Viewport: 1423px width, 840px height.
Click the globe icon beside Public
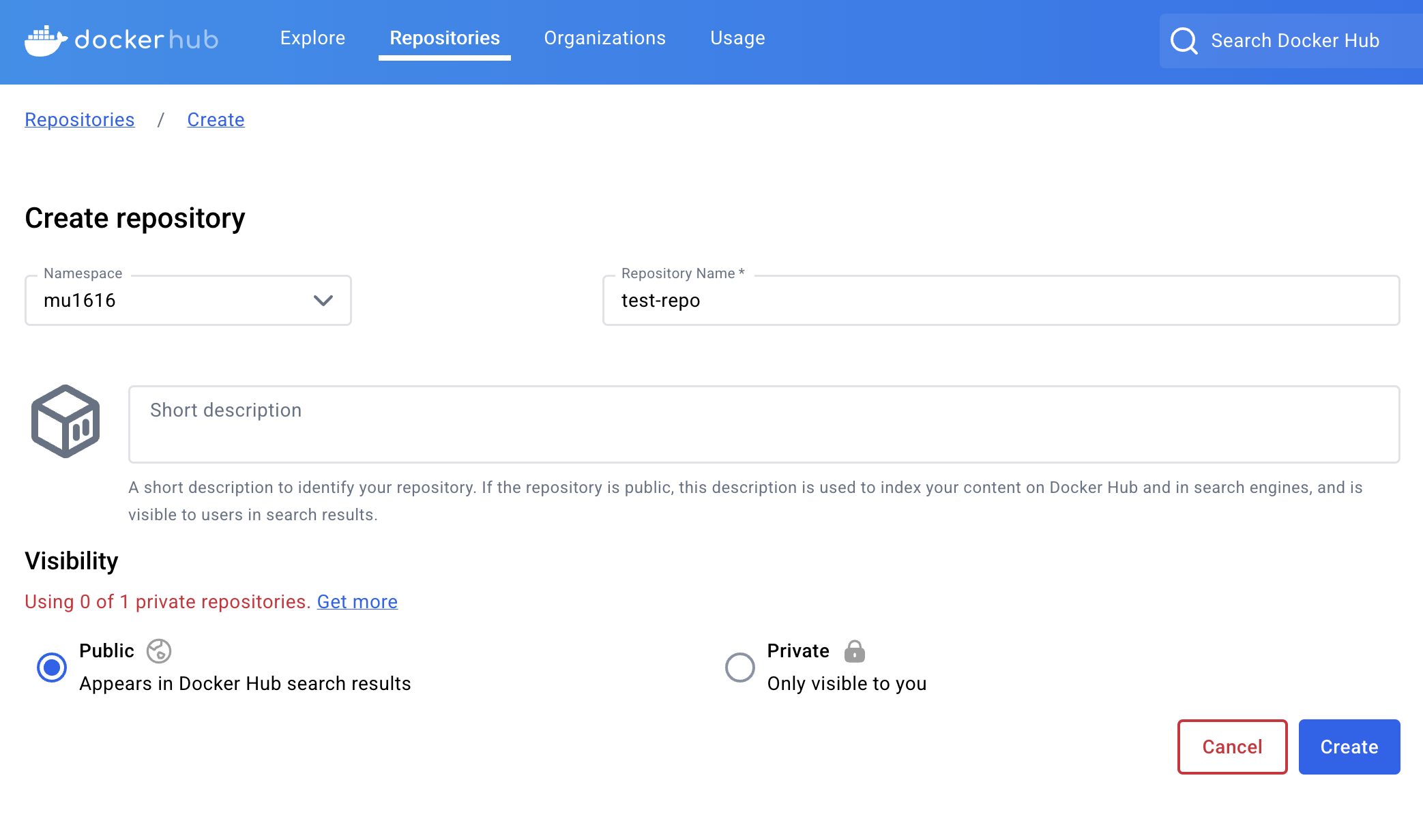pos(159,651)
